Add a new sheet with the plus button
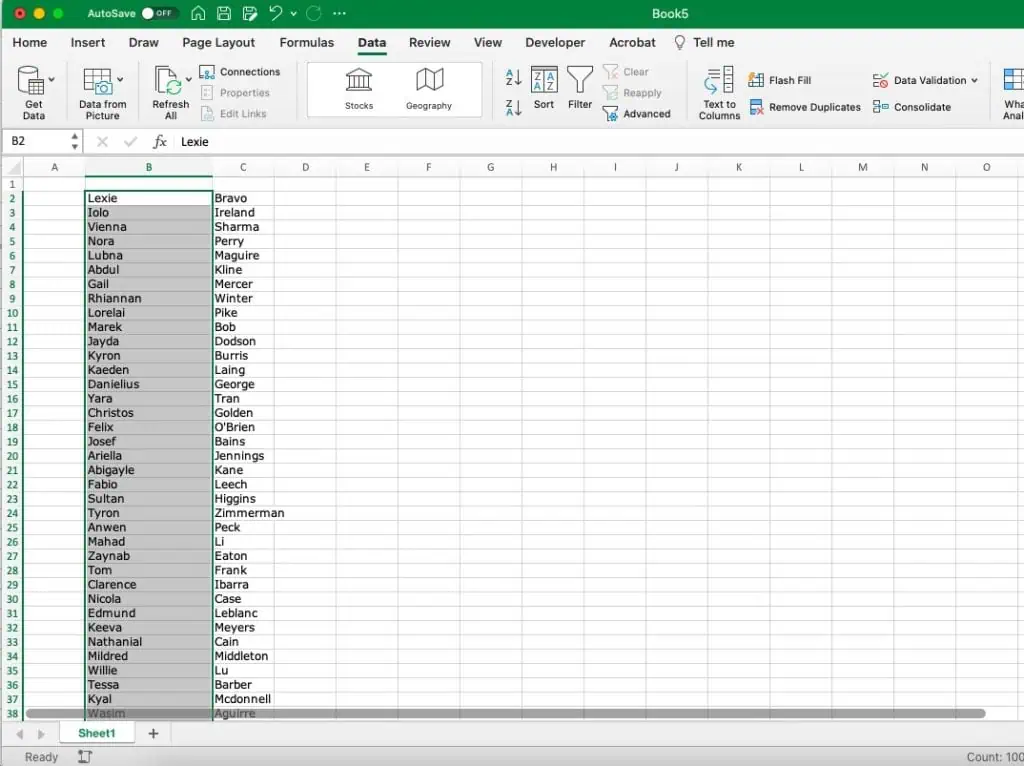 coord(152,733)
